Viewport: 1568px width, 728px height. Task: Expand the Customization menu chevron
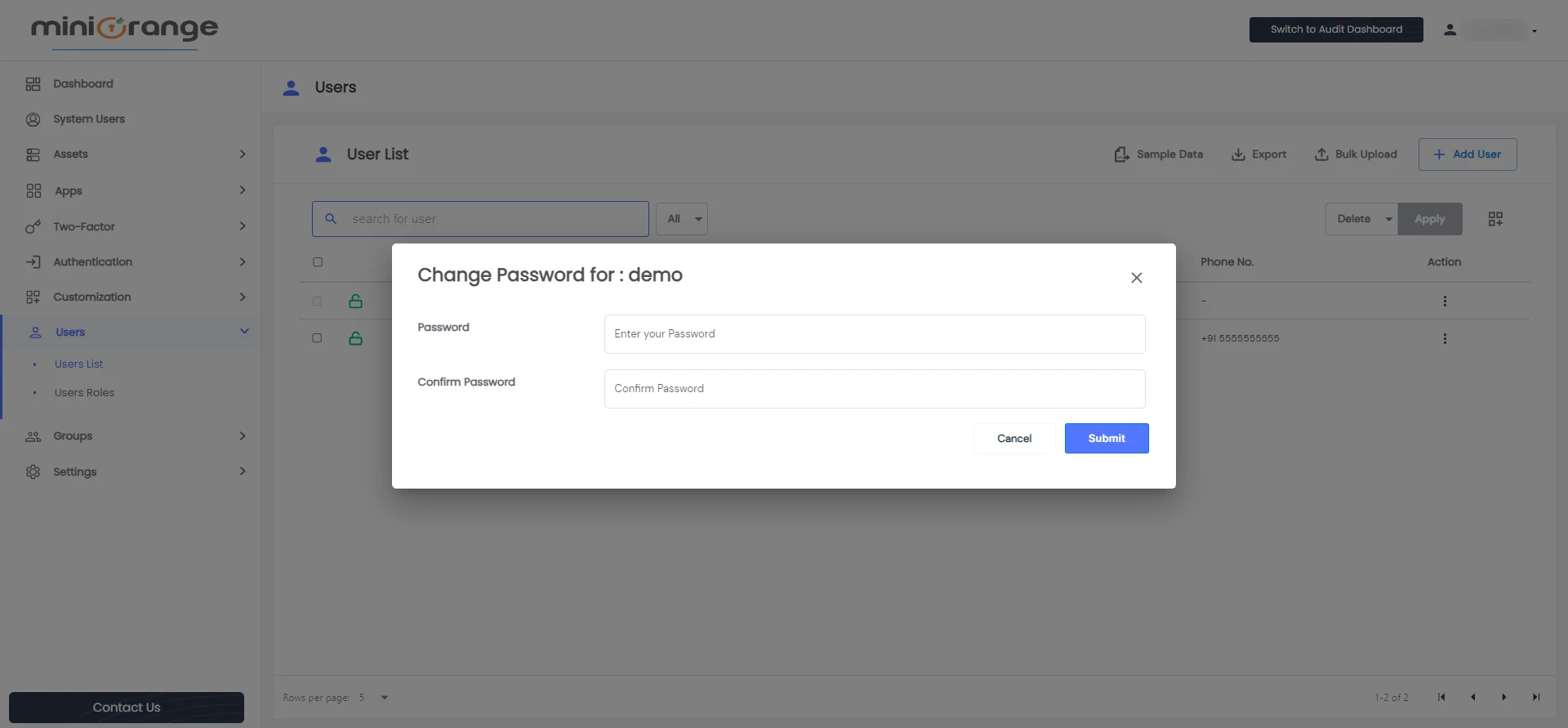pos(243,297)
